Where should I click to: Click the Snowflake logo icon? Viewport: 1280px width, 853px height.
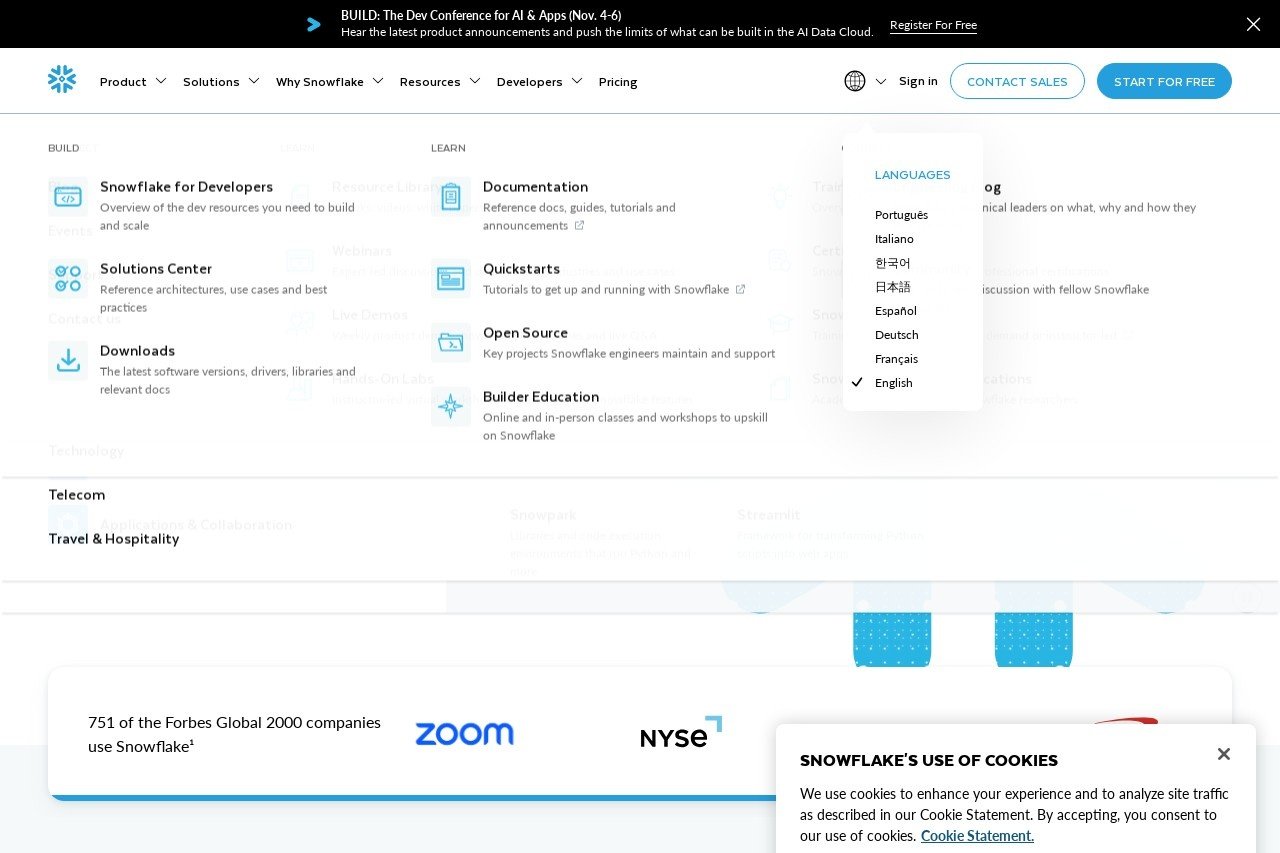click(62, 80)
